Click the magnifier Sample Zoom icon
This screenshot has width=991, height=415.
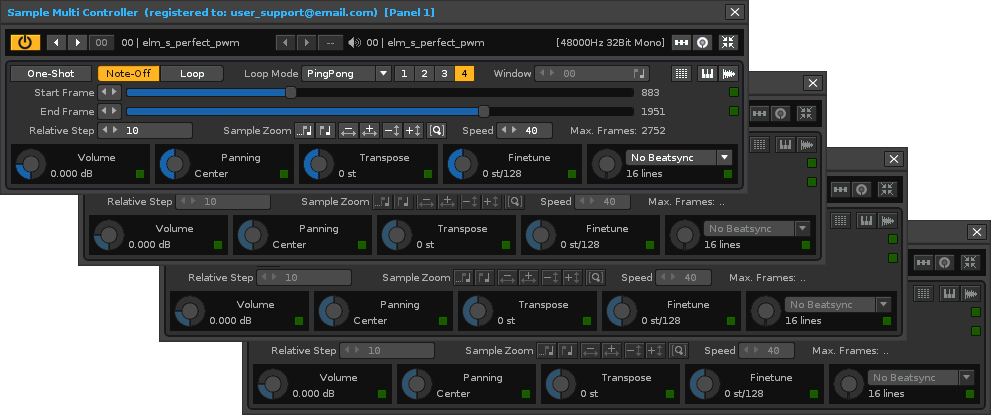tap(436, 131)
